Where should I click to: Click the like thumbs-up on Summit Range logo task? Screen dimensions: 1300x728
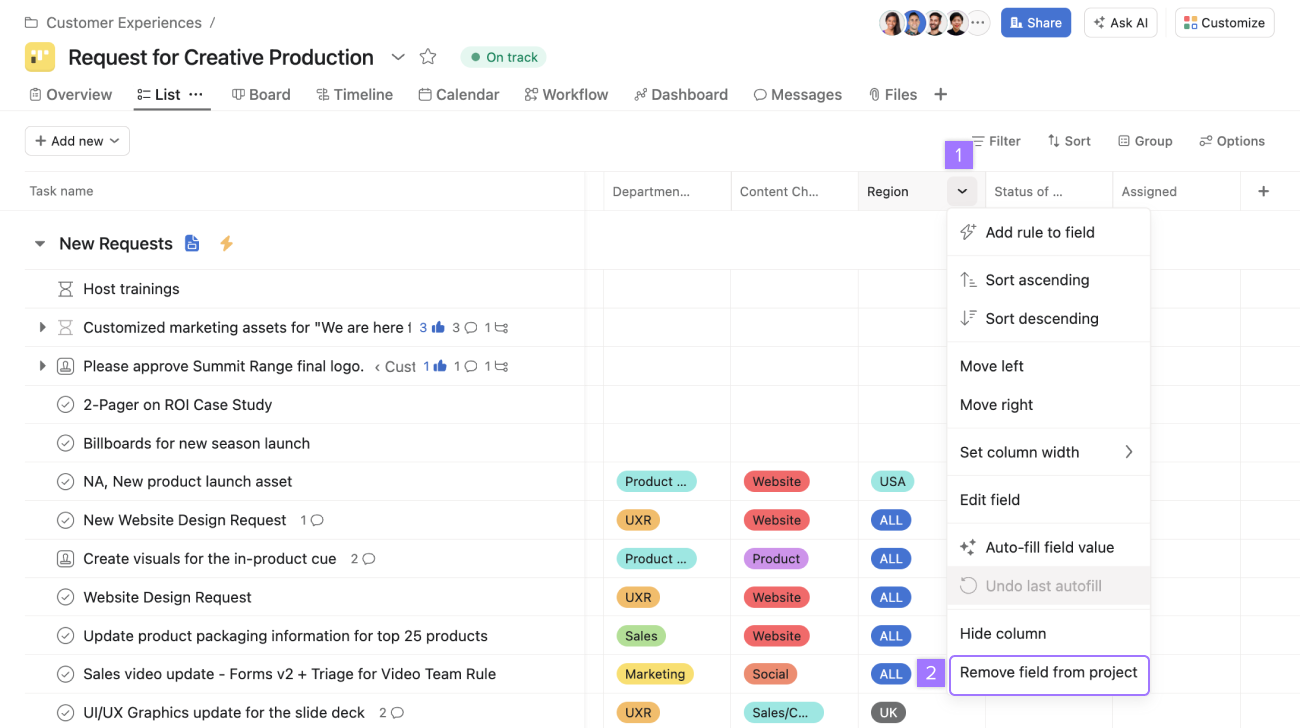pos(438,366)
